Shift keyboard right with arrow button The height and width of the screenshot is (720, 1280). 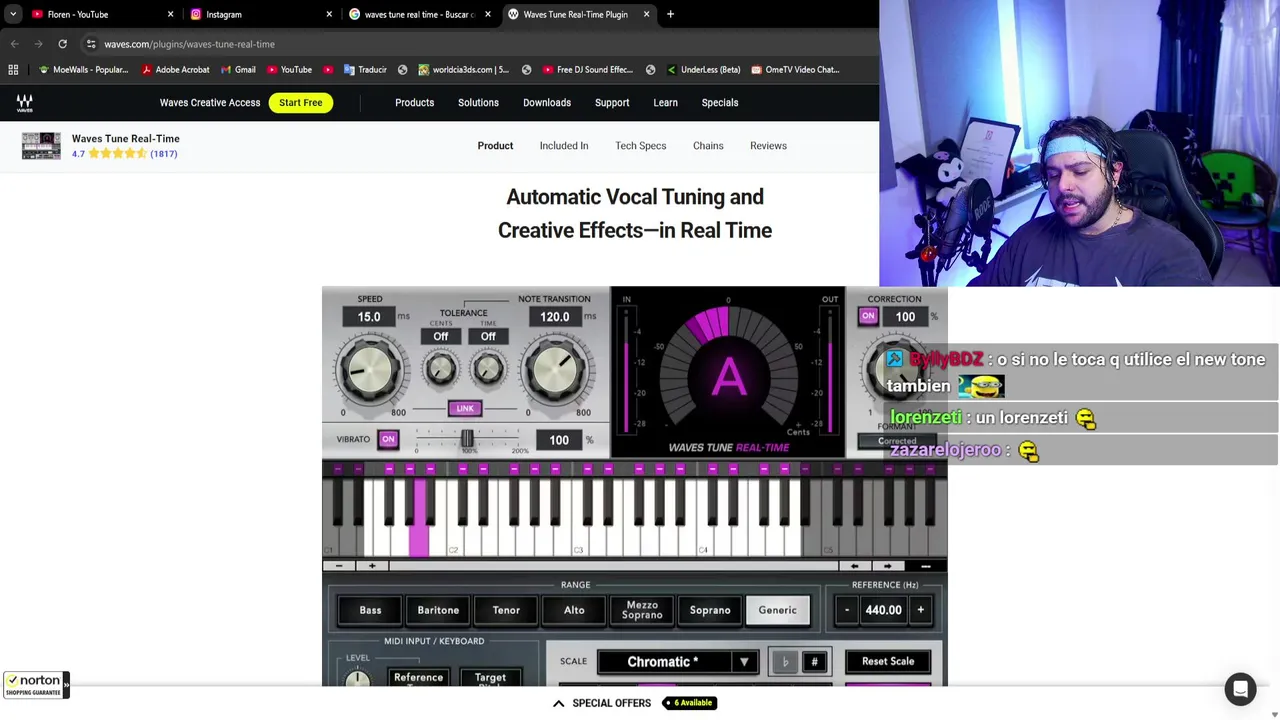pos(887,566)
